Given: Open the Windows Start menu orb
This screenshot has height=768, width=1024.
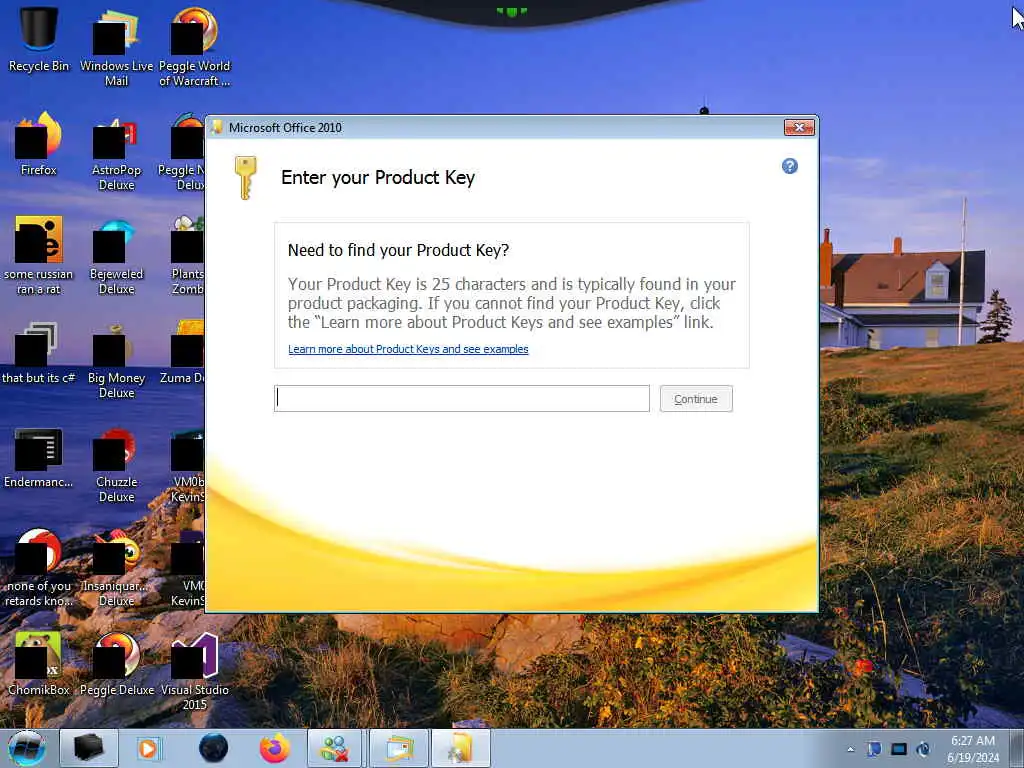Looking at the screenshot, I should pos(27,748).
